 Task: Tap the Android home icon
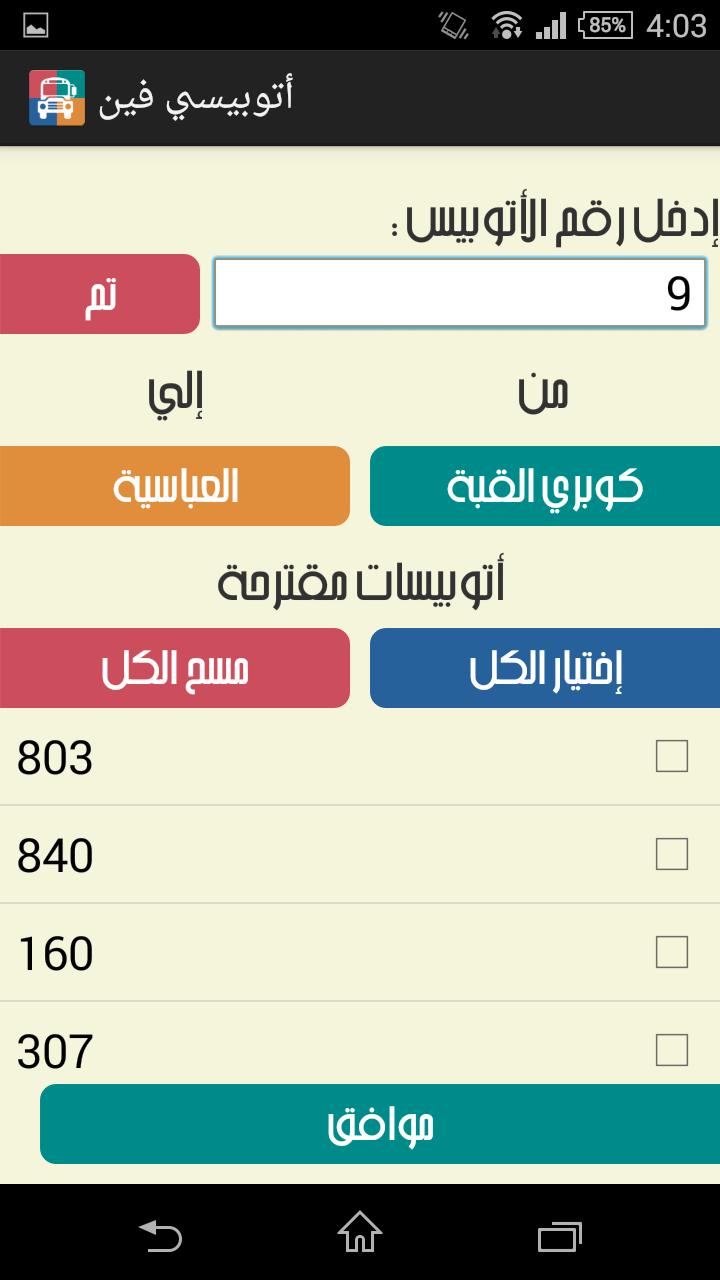(360, 1232)
